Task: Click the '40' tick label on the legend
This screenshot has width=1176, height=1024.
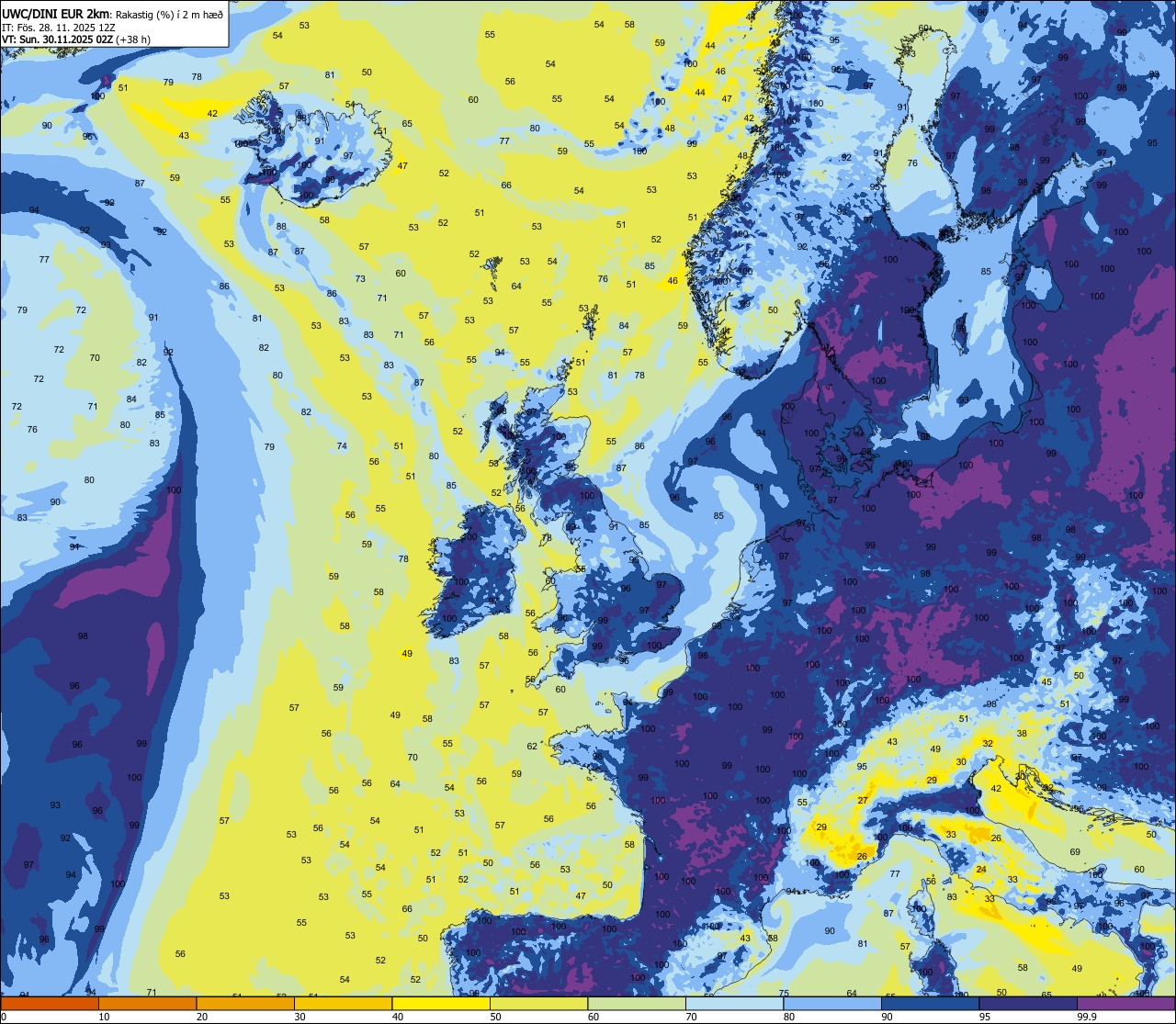Action: pos(398,1017)
